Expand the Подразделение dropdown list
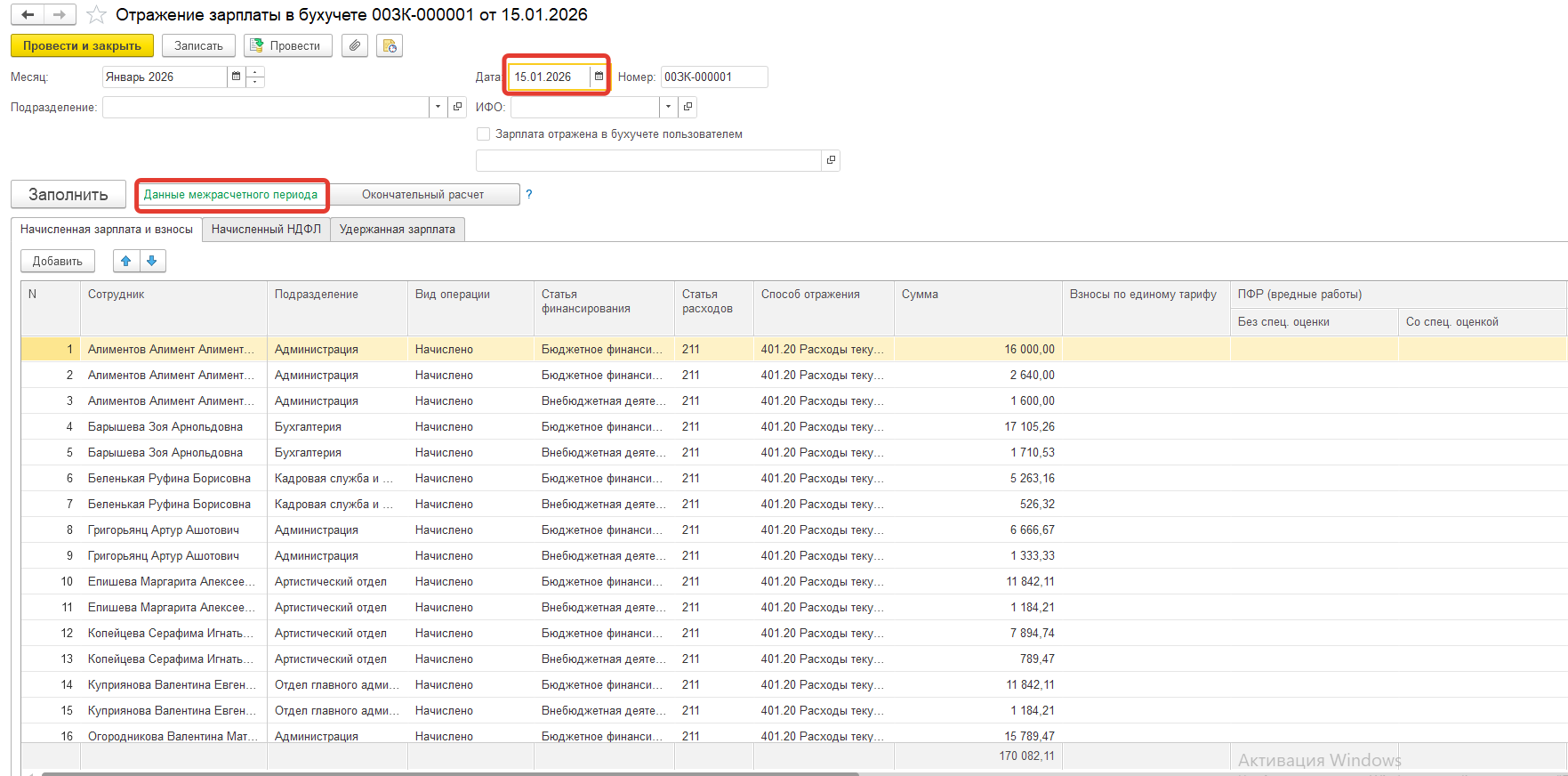Image resolution: width=1568 pixels, height=776 pixels. (438, 107)
